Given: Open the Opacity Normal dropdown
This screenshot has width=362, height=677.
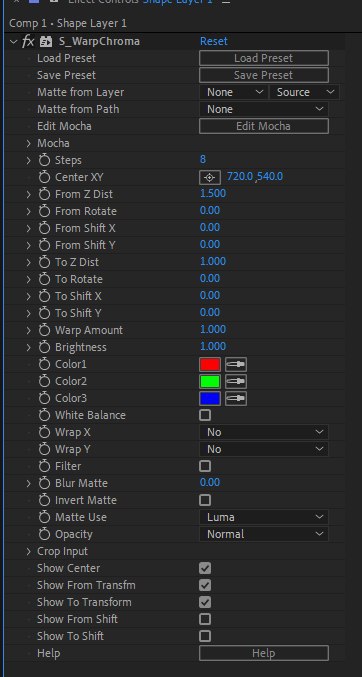Looking at the screenshot, I should pos(264,534).
